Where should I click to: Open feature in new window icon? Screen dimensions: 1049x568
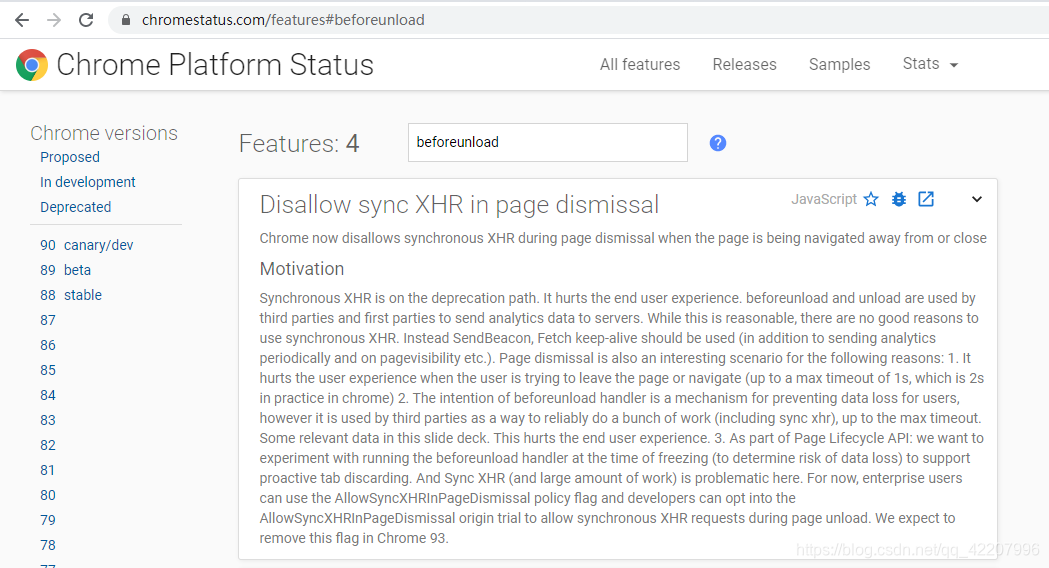[926, 199]
